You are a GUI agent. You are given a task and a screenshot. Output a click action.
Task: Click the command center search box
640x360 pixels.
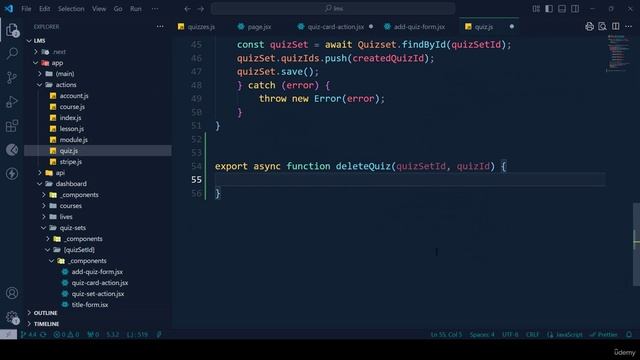333,9
